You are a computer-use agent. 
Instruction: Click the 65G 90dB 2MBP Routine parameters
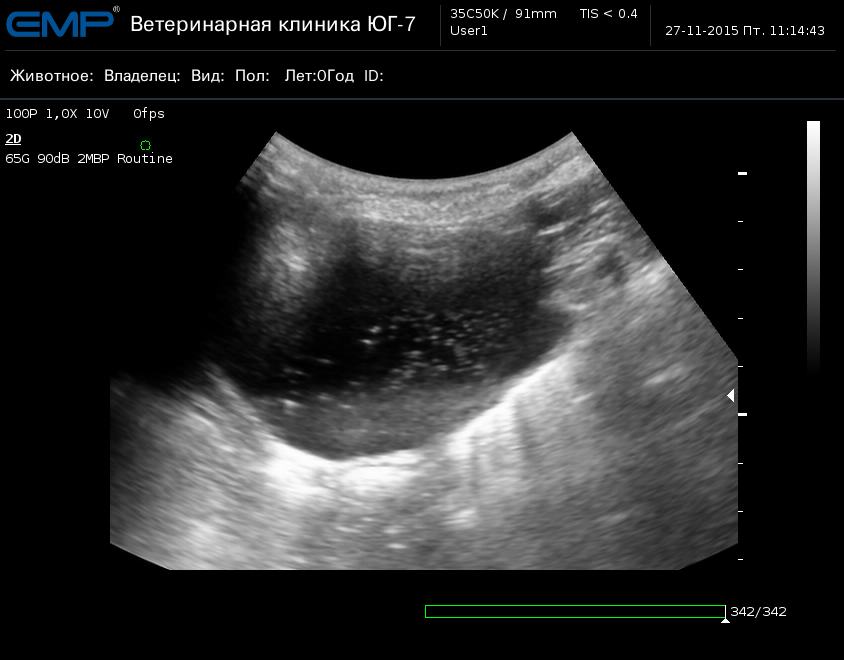tap(89, 159)
